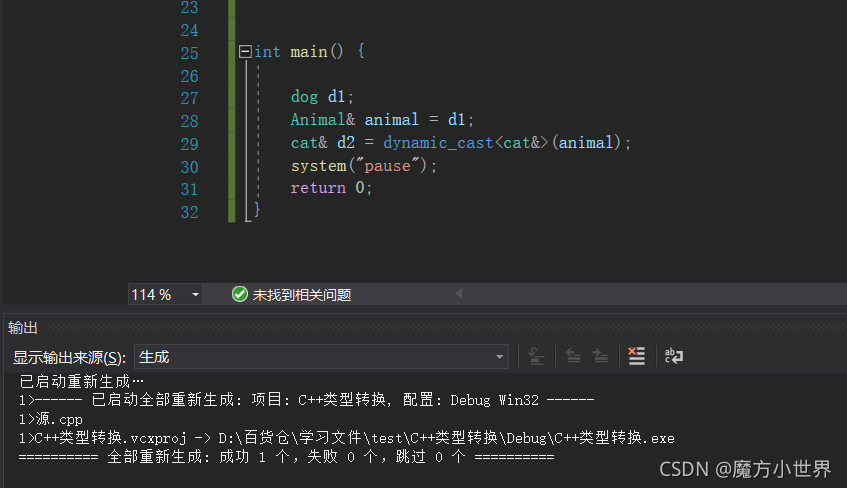Click the vcxproj exe path output line
This screenshot has width=847, height=488.
346,438
